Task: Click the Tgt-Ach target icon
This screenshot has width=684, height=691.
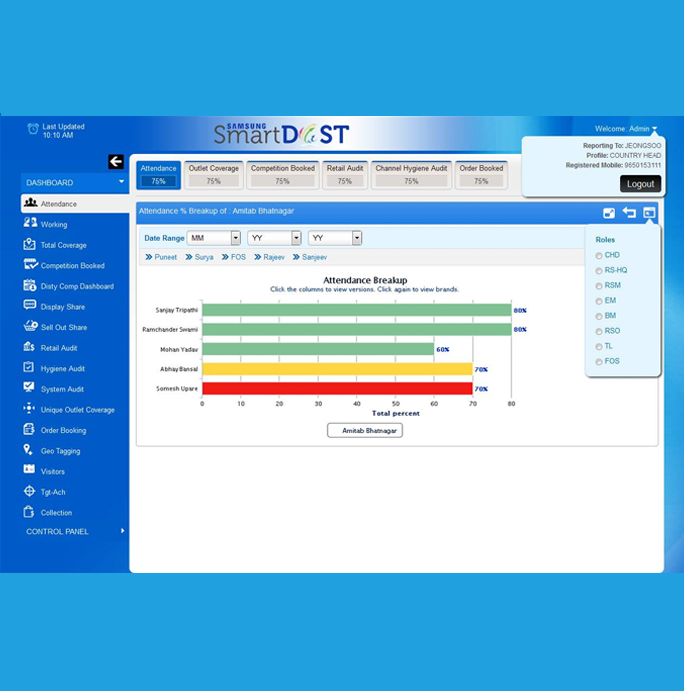Action: click(29, 491)
